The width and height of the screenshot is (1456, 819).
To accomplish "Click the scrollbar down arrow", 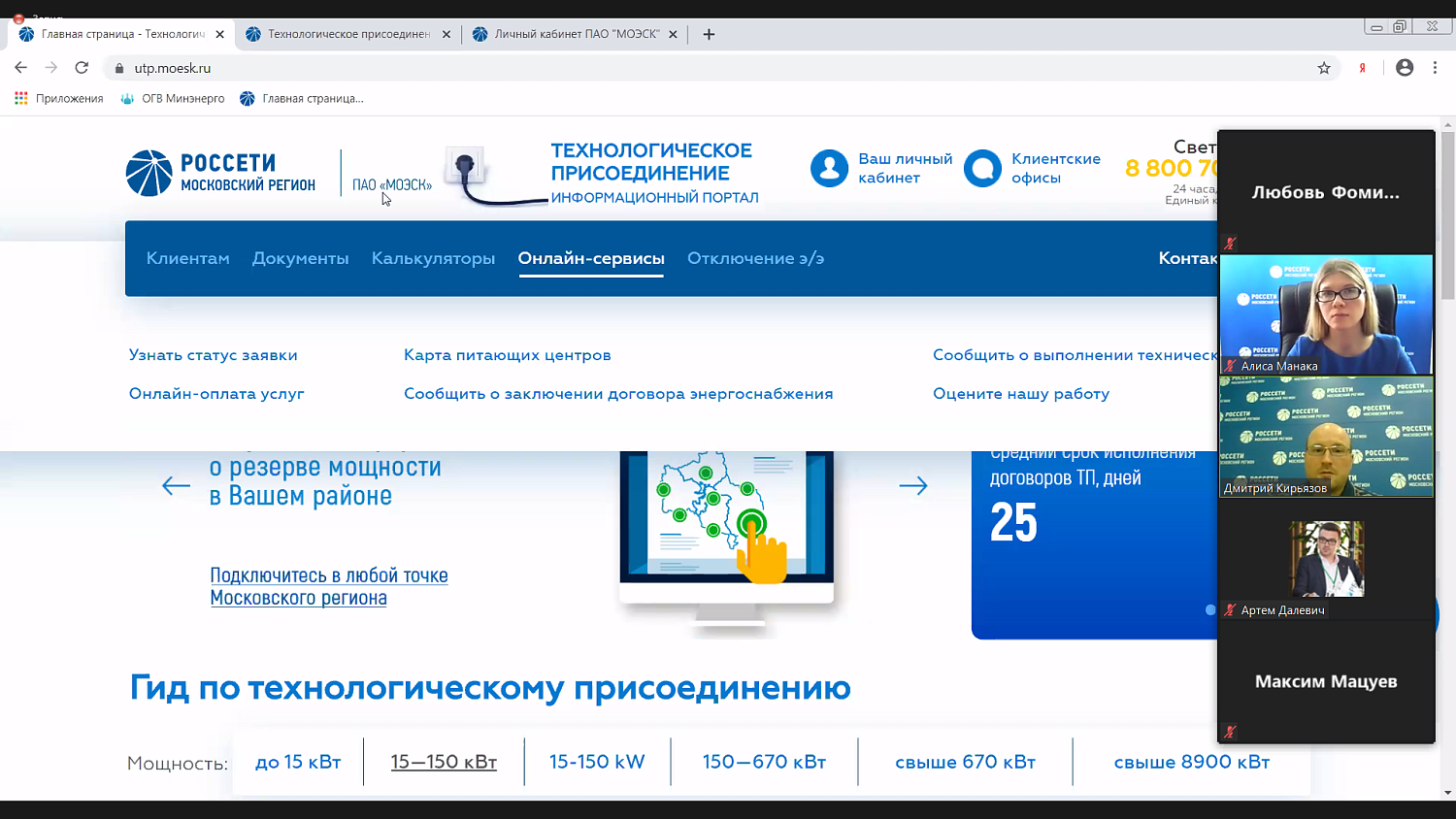I will pos(1447,793).
